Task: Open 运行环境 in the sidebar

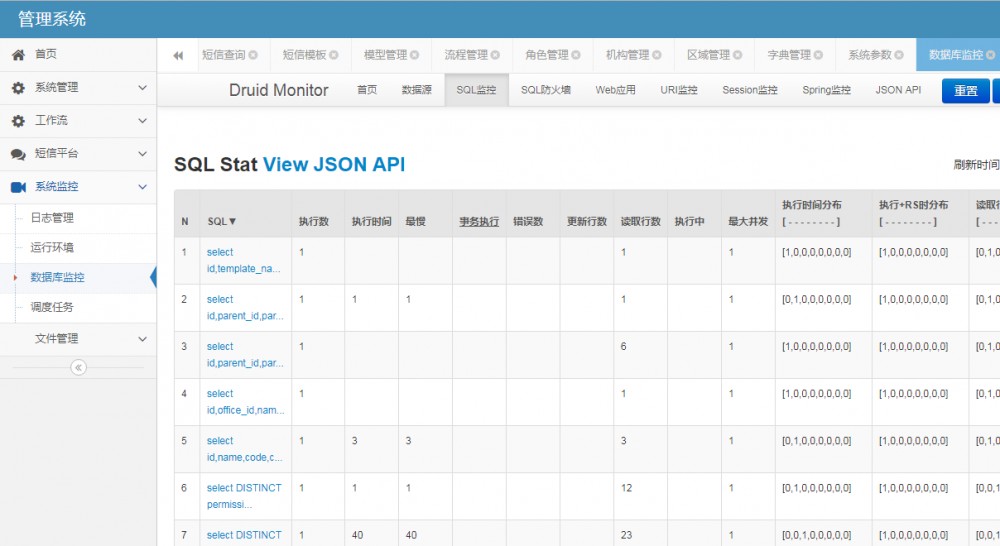Action: coord(52,247)
